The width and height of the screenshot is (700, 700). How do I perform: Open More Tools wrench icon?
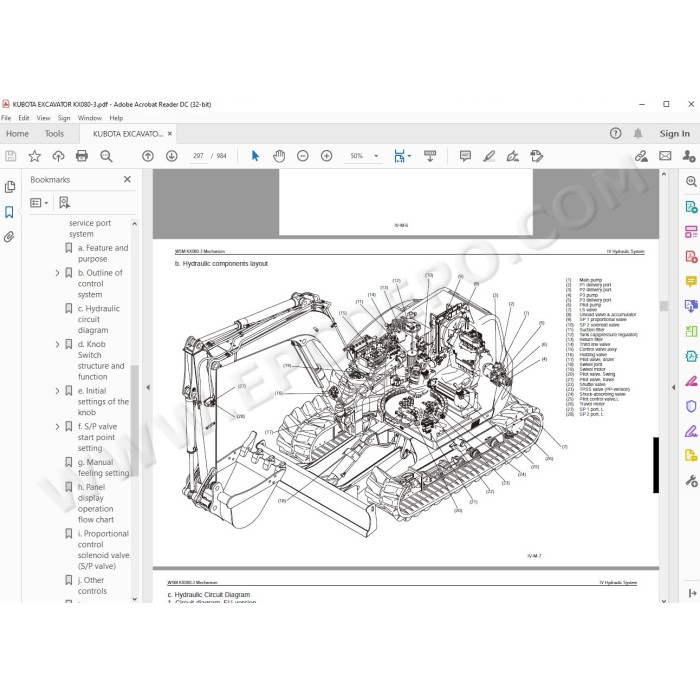point(691,480)
